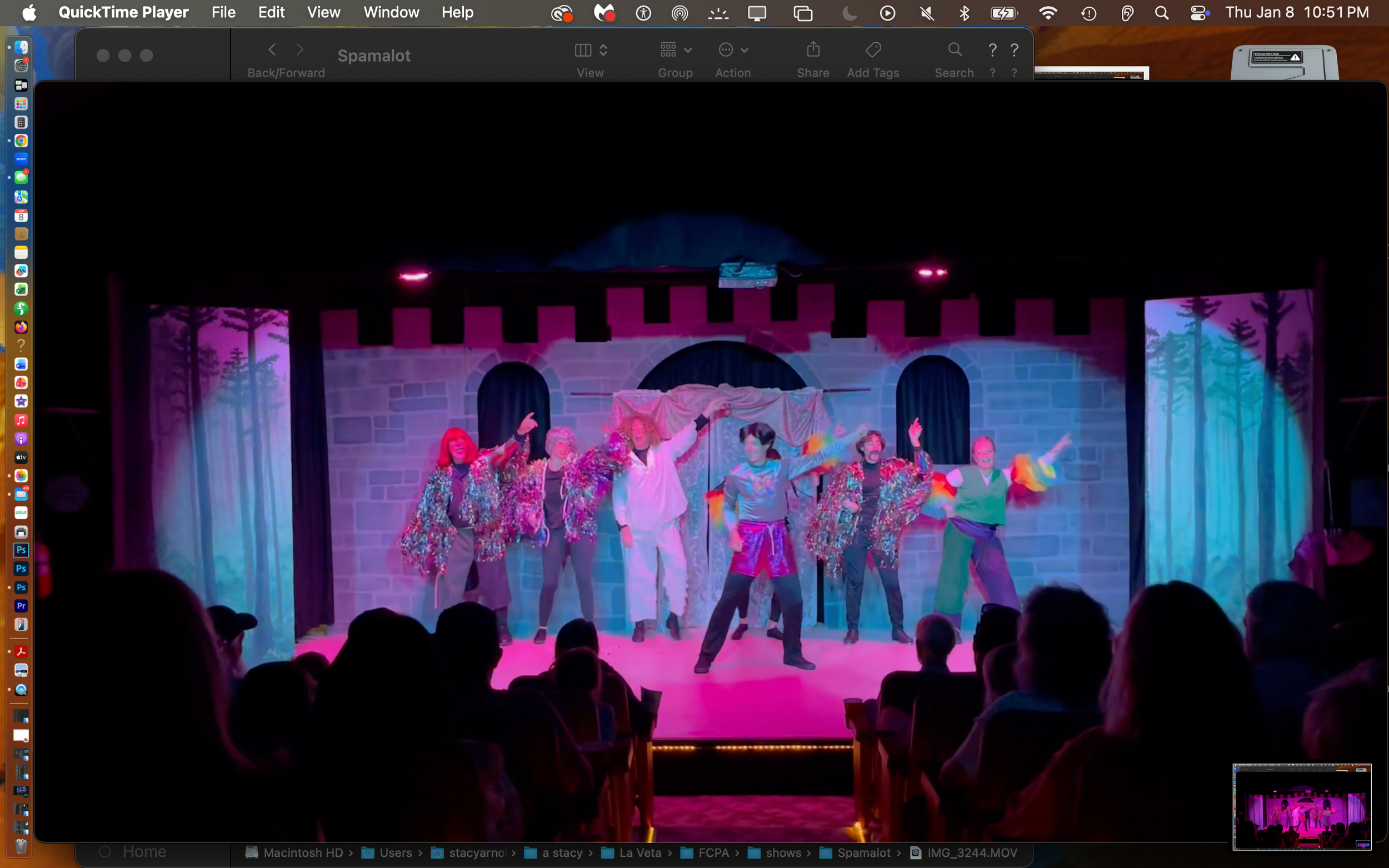Click the Spamalot folder in path bar
This screenshot has height=868, width=1389.
[863, 852]
